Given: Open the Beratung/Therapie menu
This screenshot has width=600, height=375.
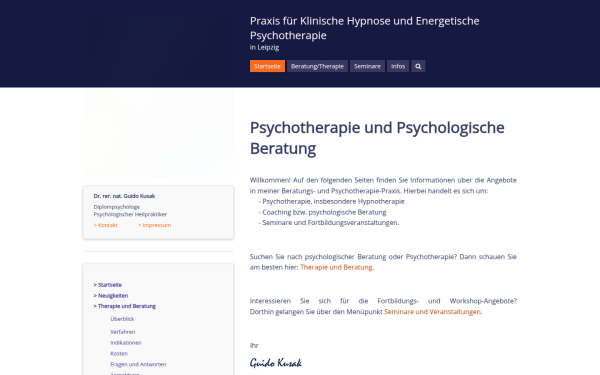Looking at the screenshot, I should [x=317, y=66].
